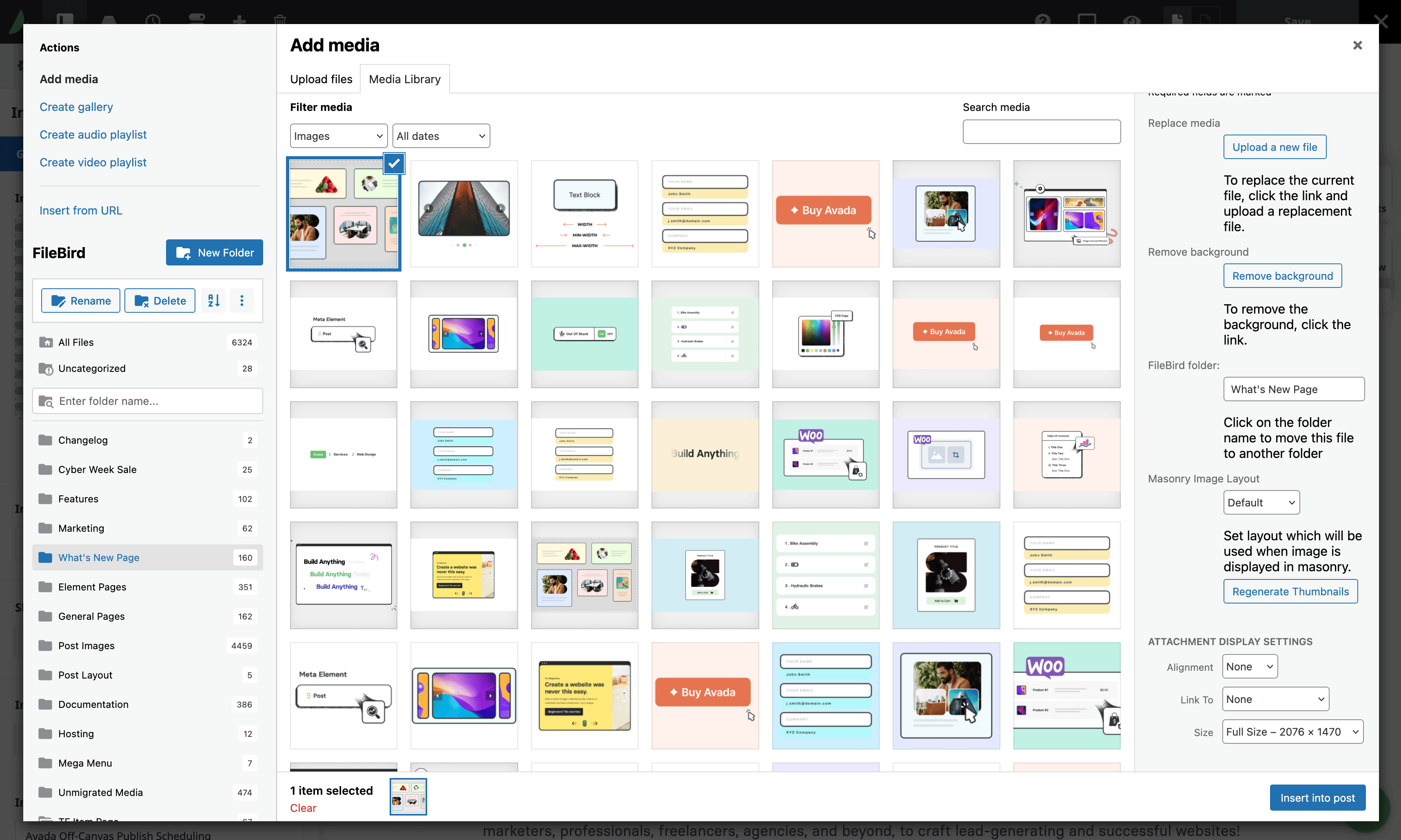Open the All Files folder row
This screenshot has width=1401, height=840.
tap(147, 342)
